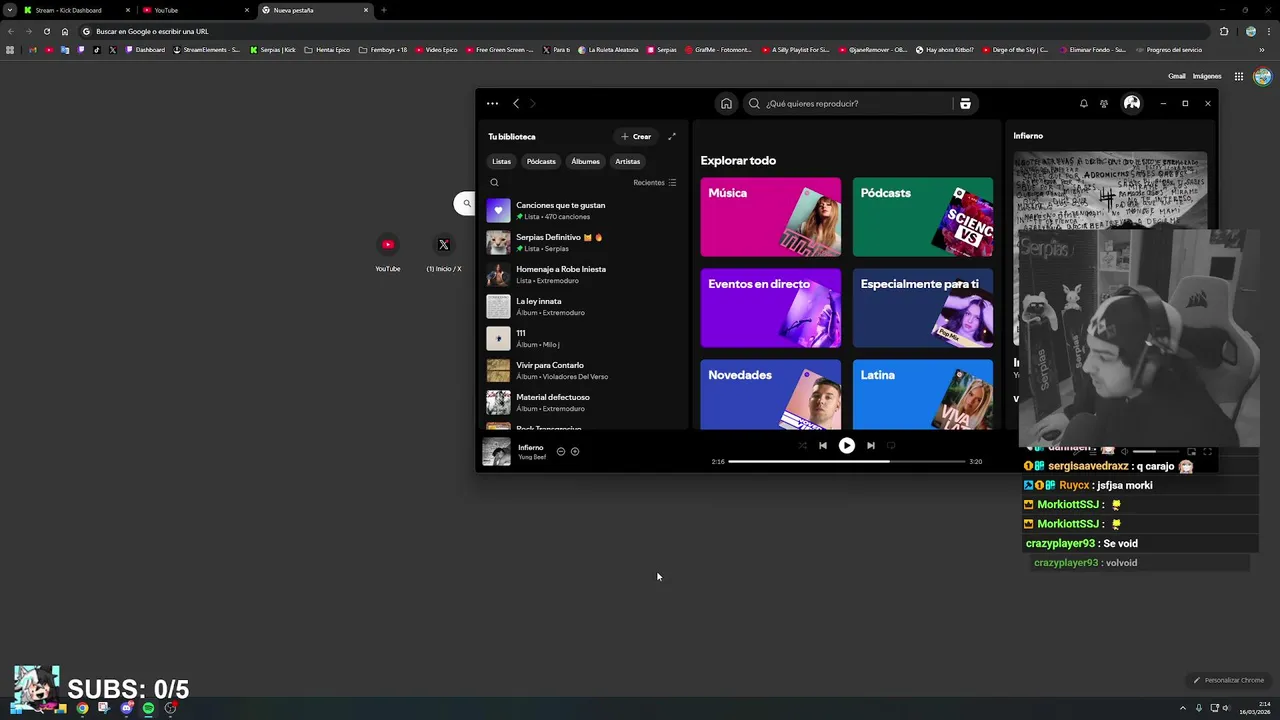
Task: Open Chrome from the Windows taskbar
Action: tap(82, 708)
